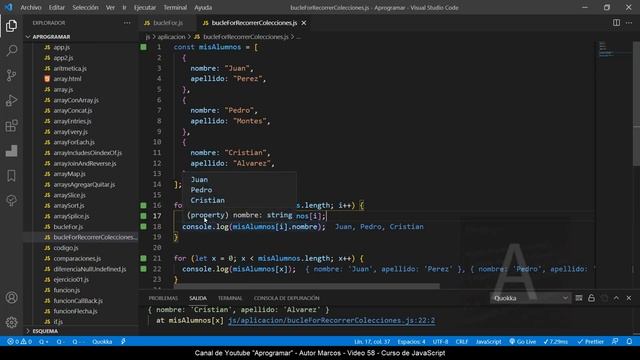This screenshot has width=640, height=360.
Task: Switch to the SALIDA panel tab
Action: tap(198, 298)
